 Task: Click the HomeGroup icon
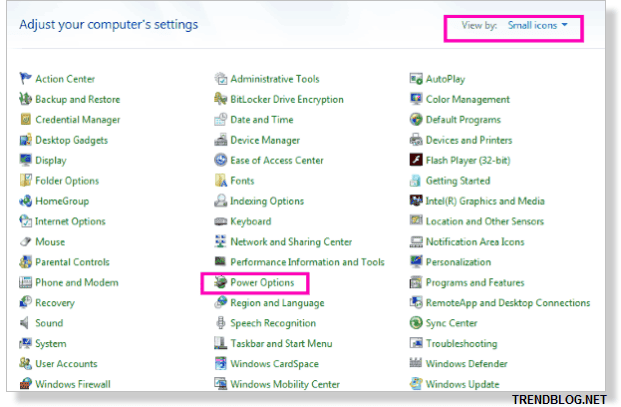[25, 201]
